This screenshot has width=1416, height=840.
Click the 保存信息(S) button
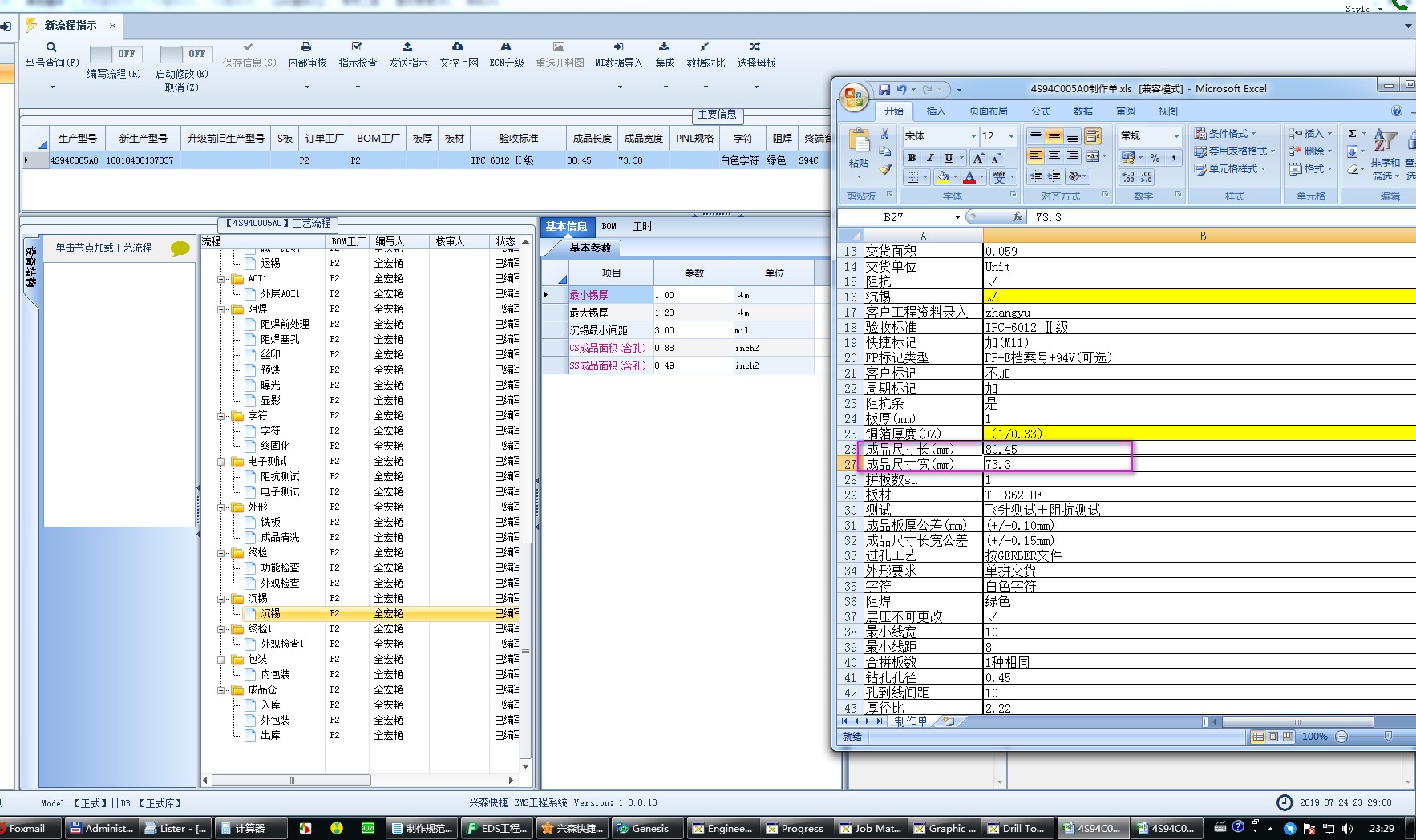point(249,55)
